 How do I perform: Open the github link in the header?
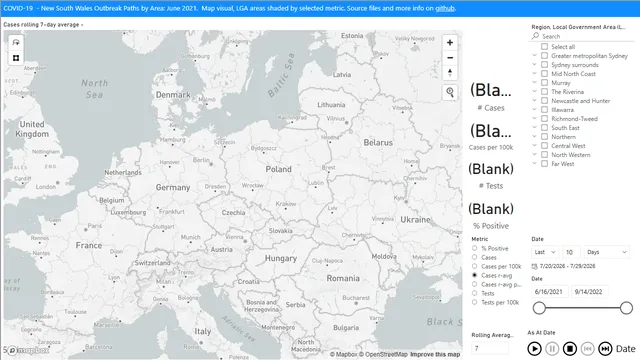point(444,8)
